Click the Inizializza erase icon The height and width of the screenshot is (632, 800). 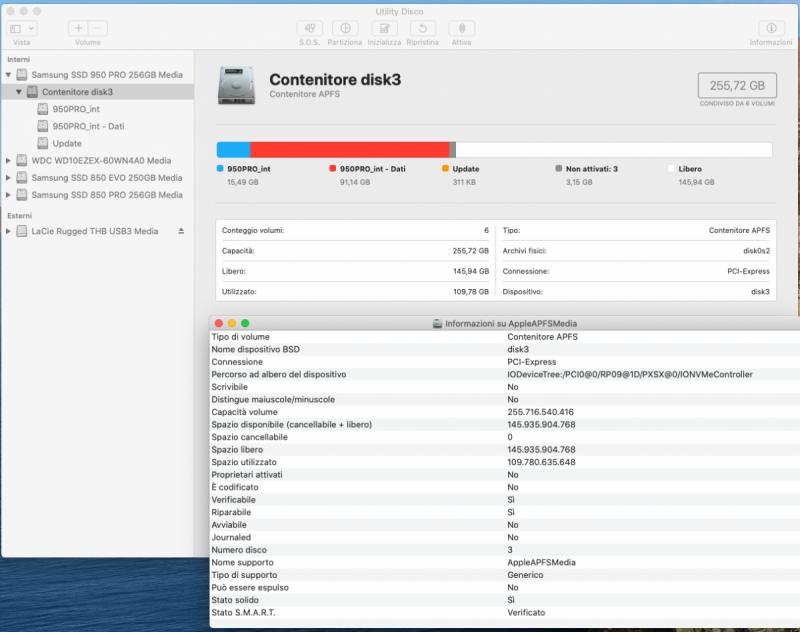[384, 29]
